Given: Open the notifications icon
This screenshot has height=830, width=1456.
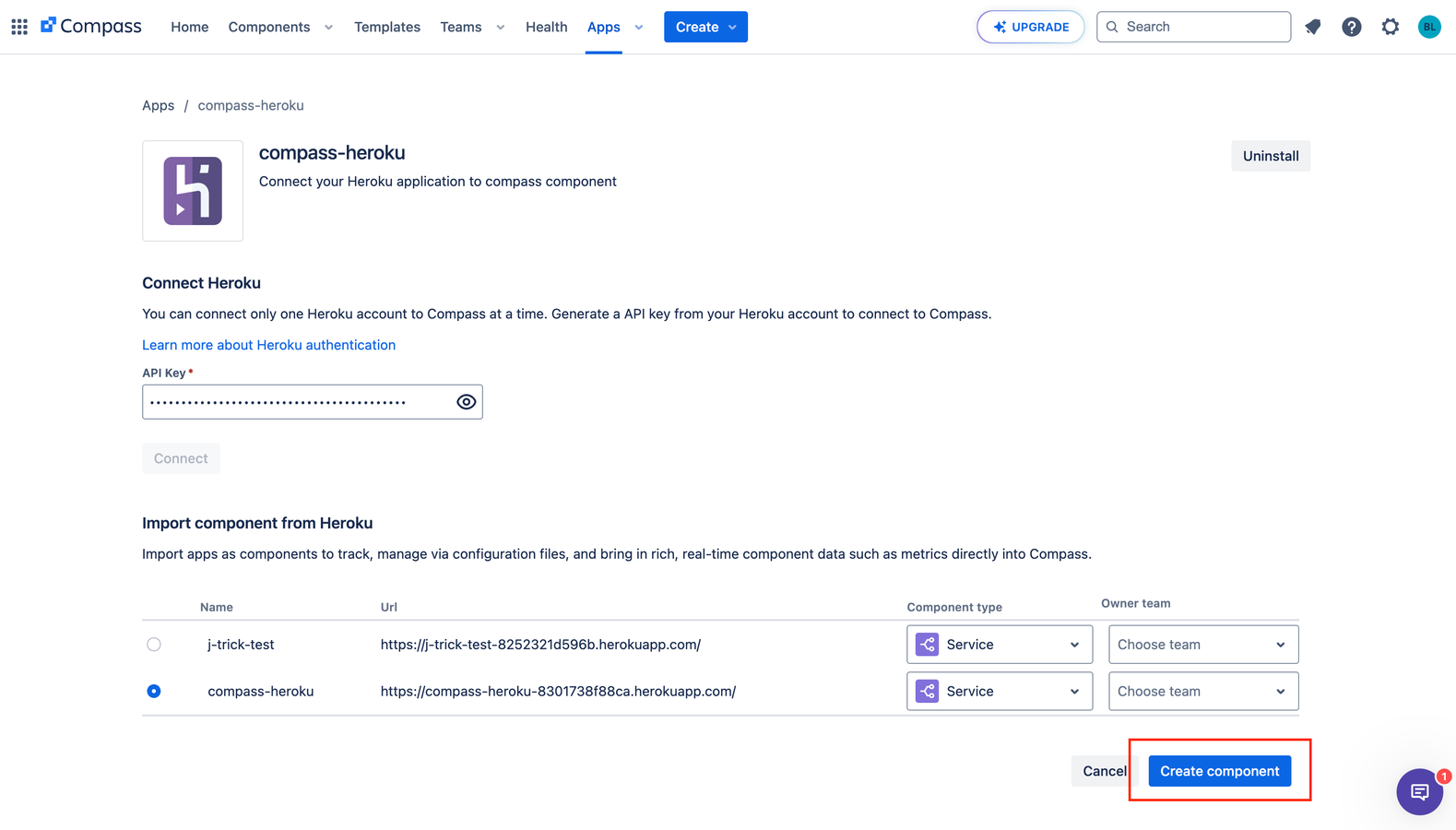Looking at the screenshot, I should pyautogui.click(x=1313, y=27).
